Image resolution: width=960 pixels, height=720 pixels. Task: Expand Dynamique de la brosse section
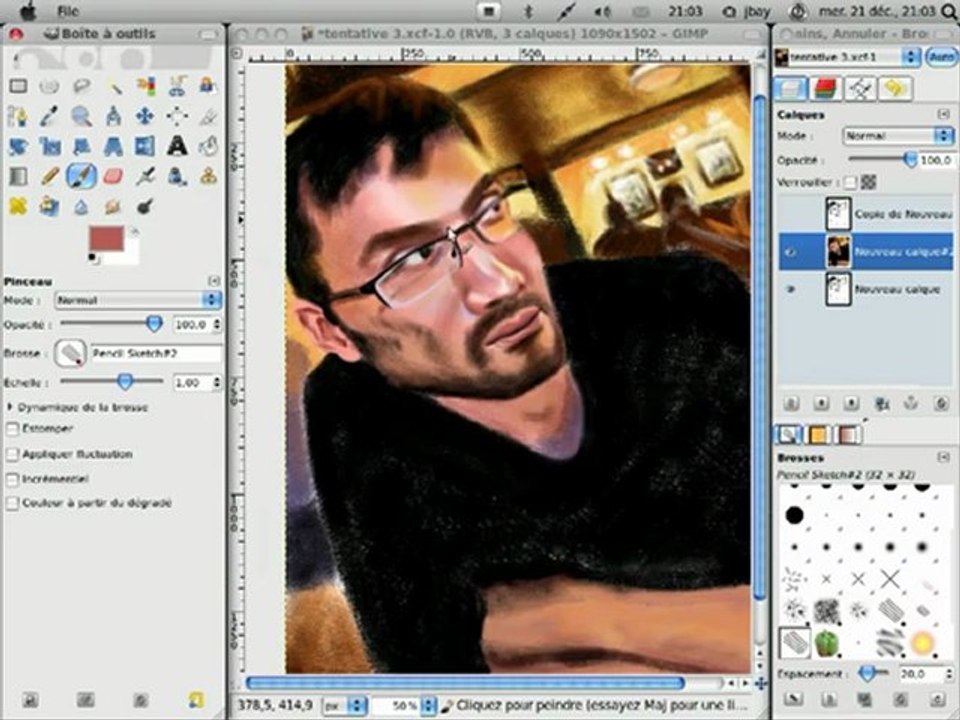10,407
